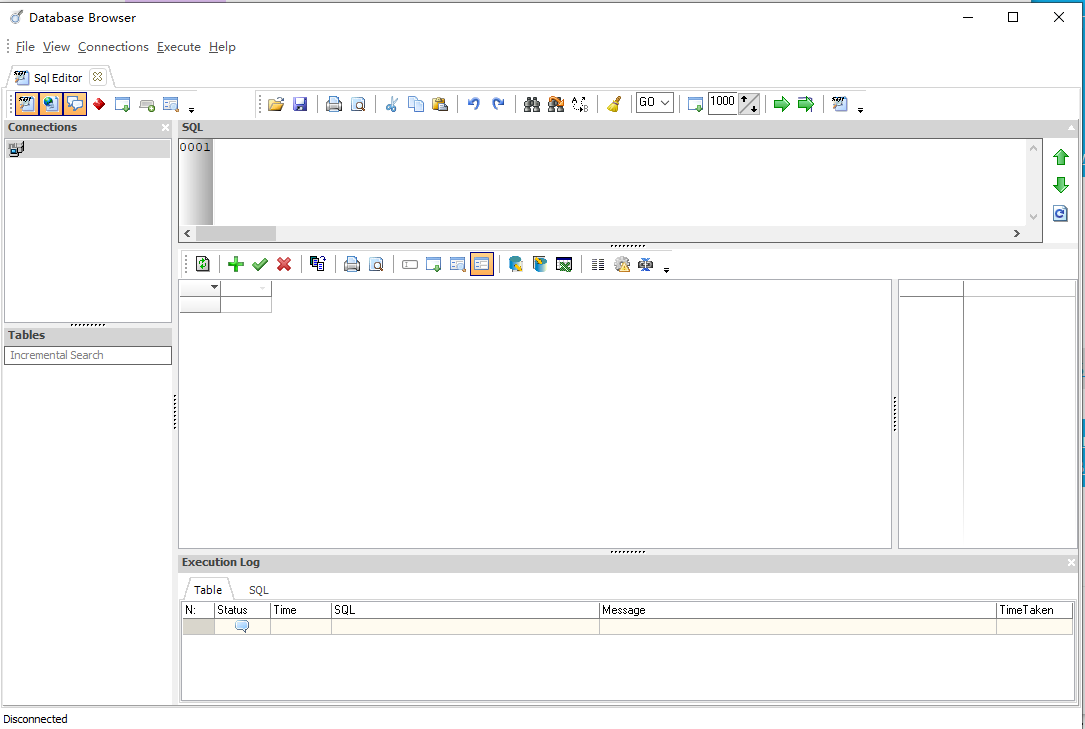
Task: Switch to the SQL tab in Execution Log
Action: pos(258,590)
